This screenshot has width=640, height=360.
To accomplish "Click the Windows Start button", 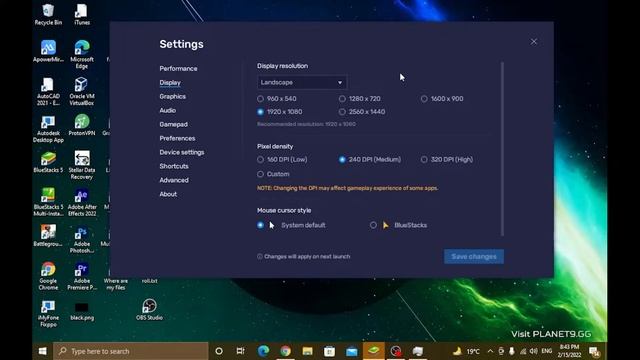I will point(42,351).
